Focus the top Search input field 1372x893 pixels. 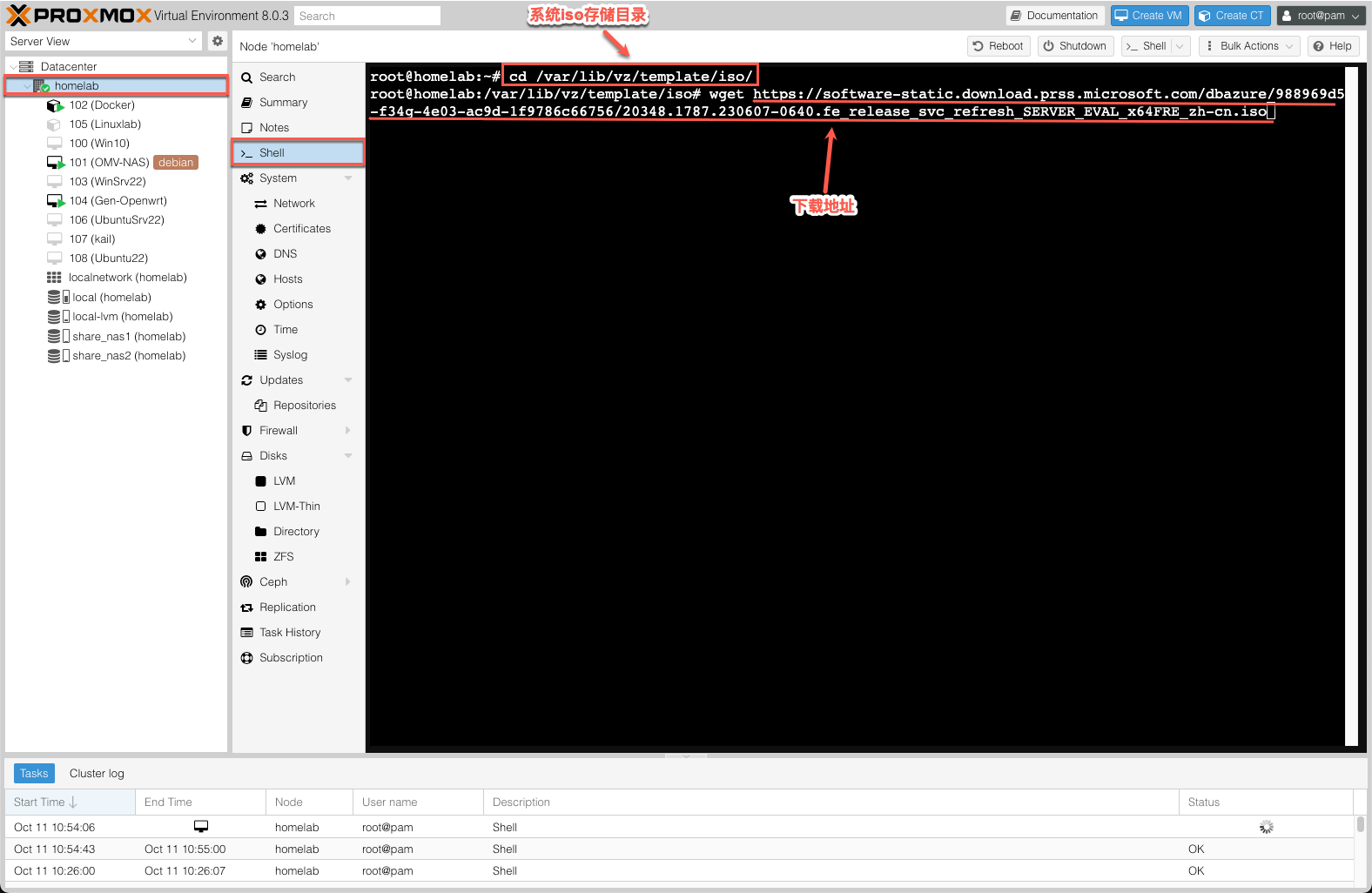367,16
